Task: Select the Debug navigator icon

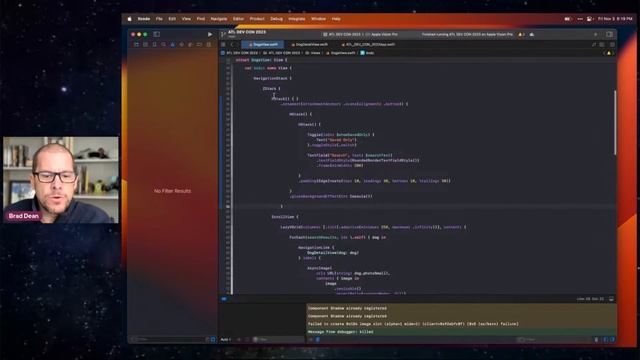Action: coord(191,44)
